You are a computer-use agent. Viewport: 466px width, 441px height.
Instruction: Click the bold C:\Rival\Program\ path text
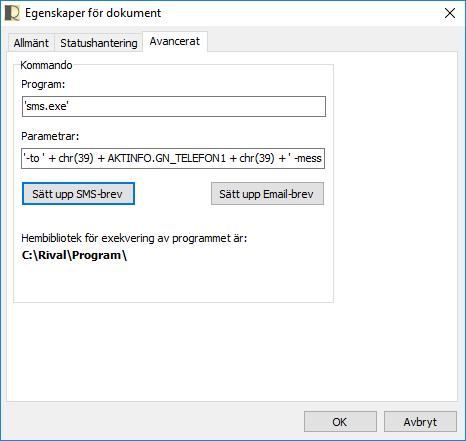[74, 255]
